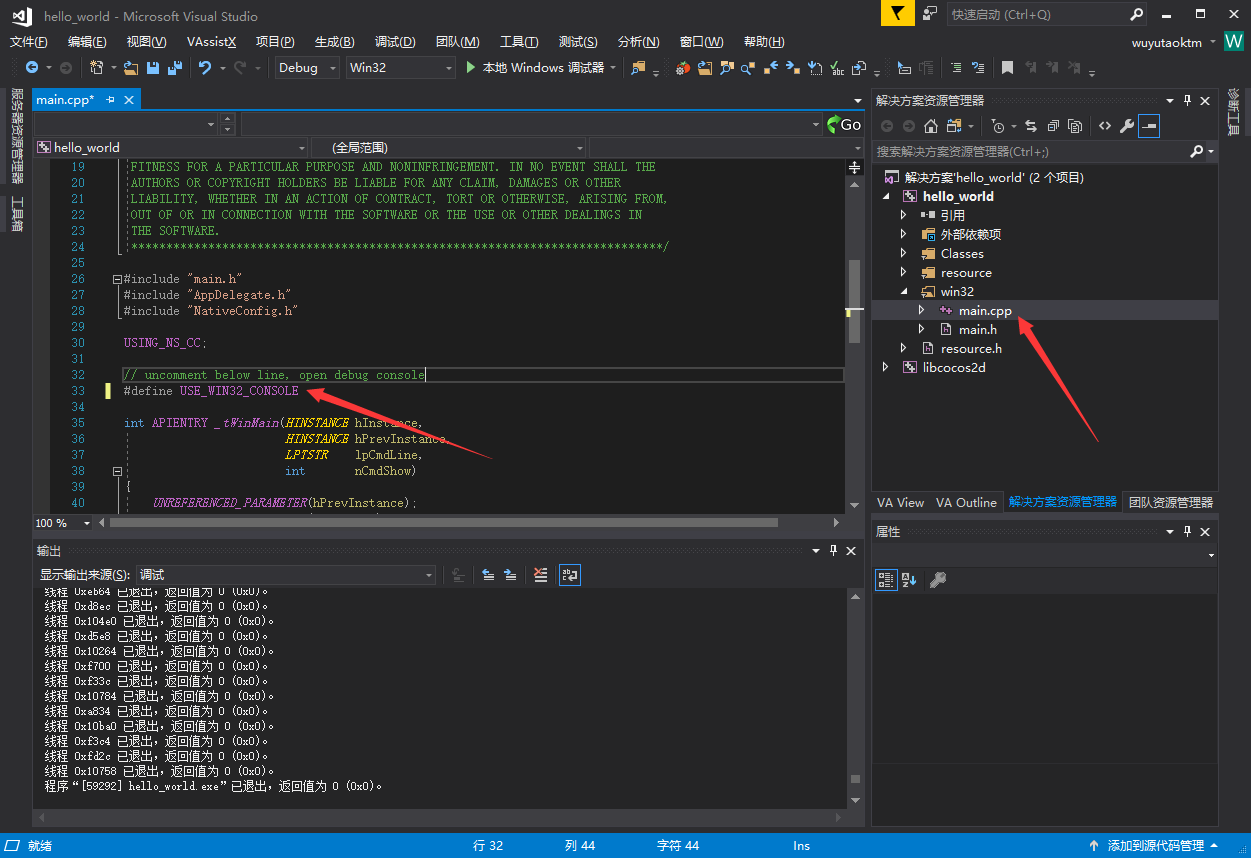Image resolution: width=1251 pixels, height=858 pixels.
Task: Switch to the 团队资源管理器 tab
Action: tap(1171, 502)
